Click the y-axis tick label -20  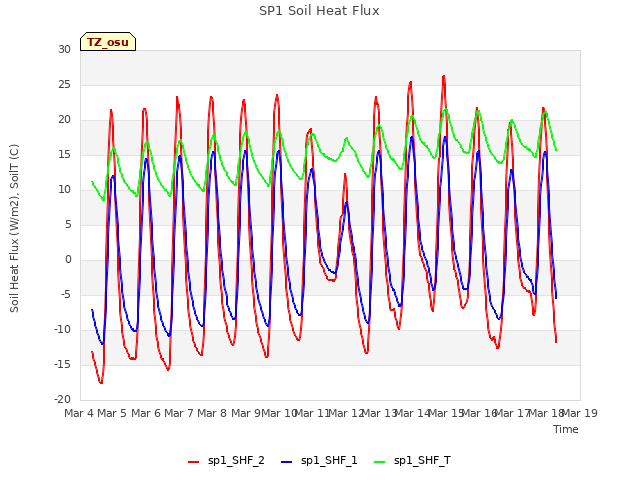coord(62,400)
